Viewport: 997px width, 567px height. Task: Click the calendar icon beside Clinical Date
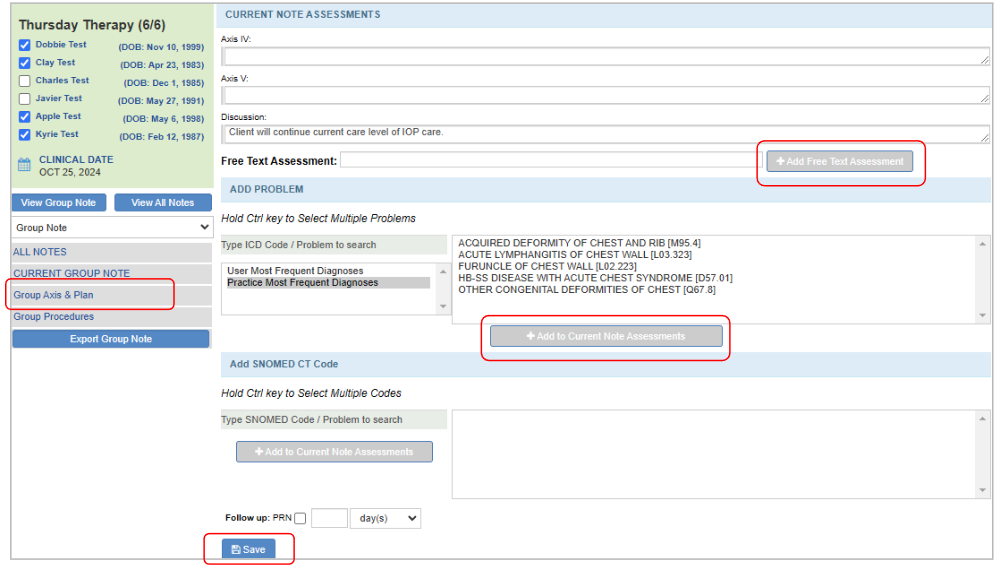25,165
